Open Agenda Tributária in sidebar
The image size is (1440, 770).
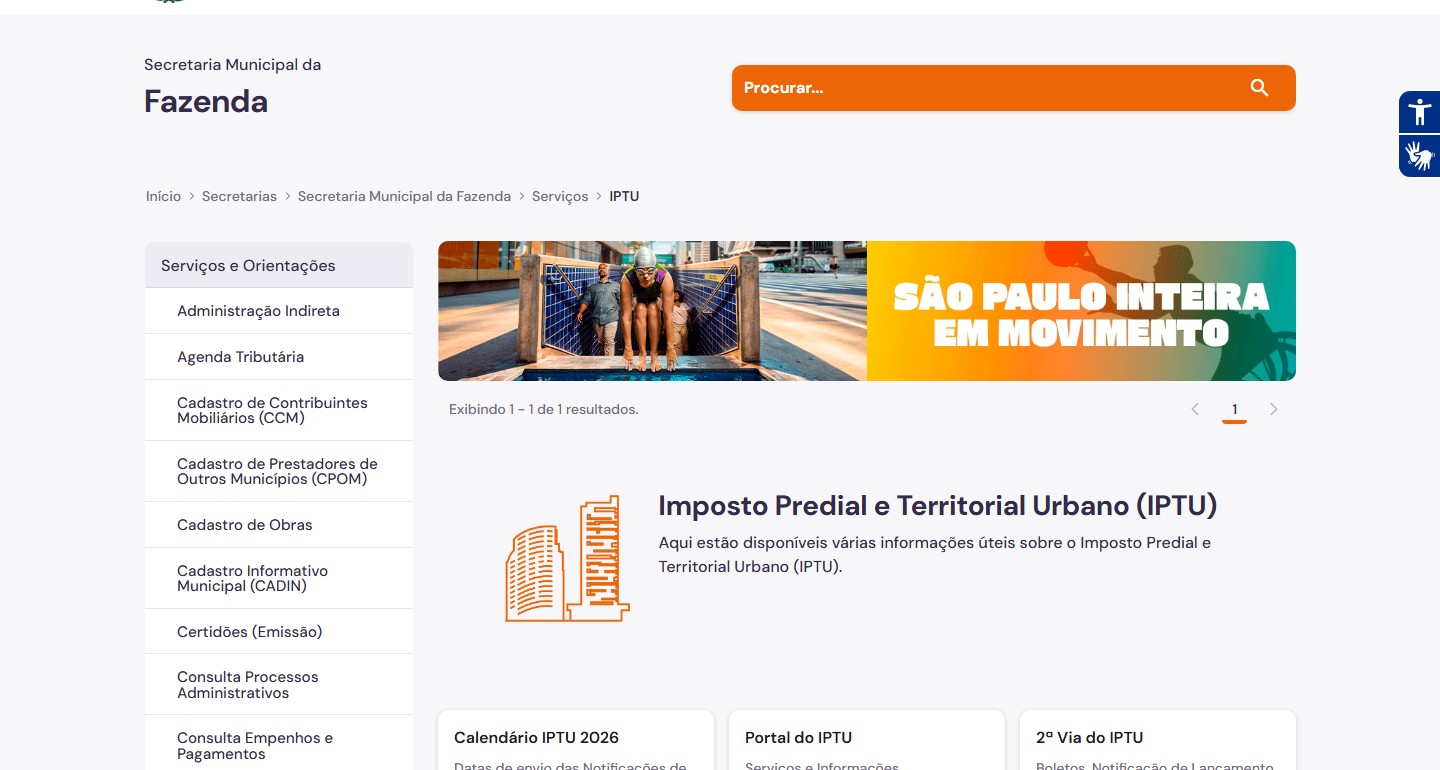click(279, 357)
